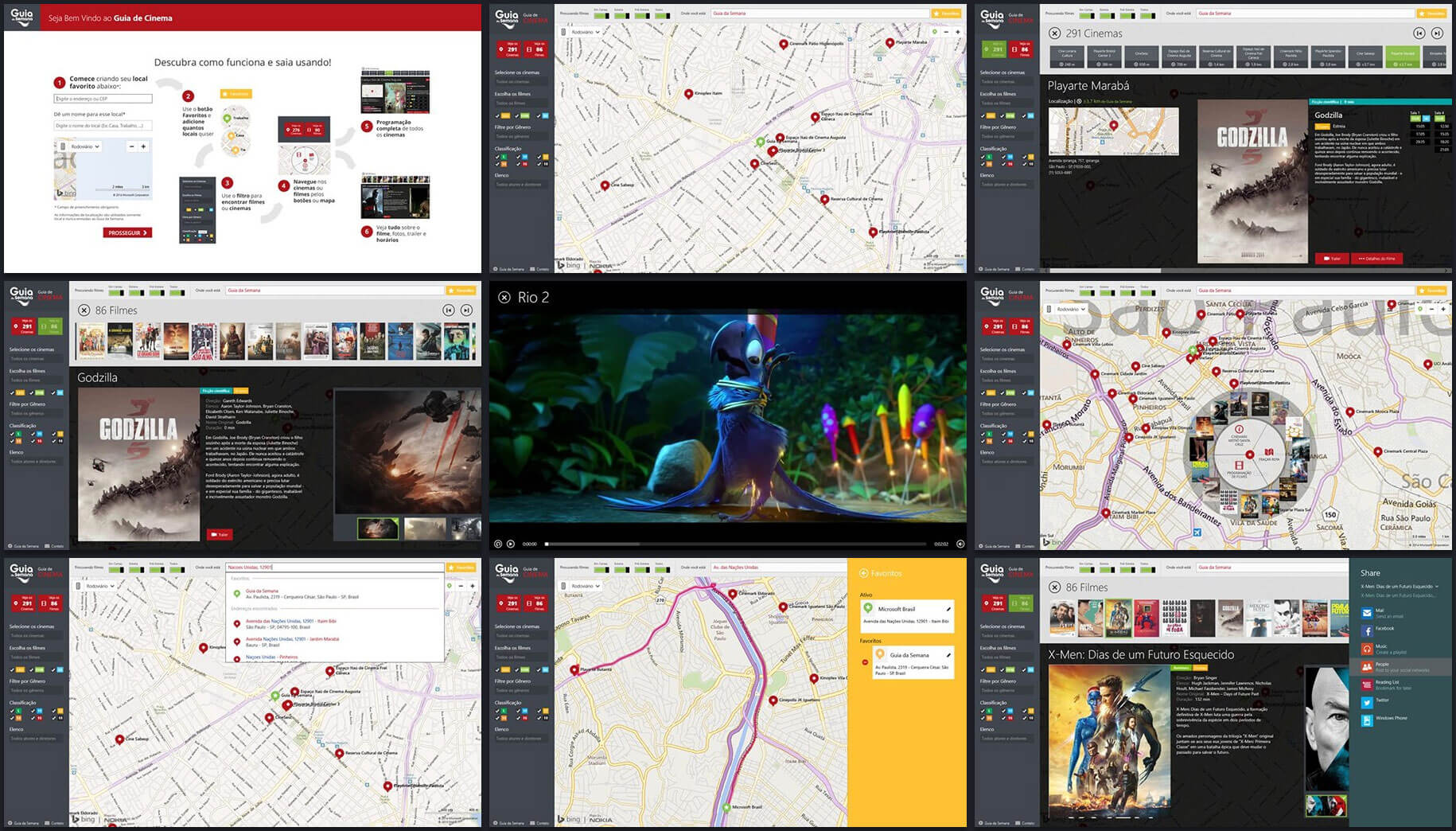Click the circular icon right of the Rio 2 timecode
Viewport: 1456px width, 831px height.
(x=960, y=544)
